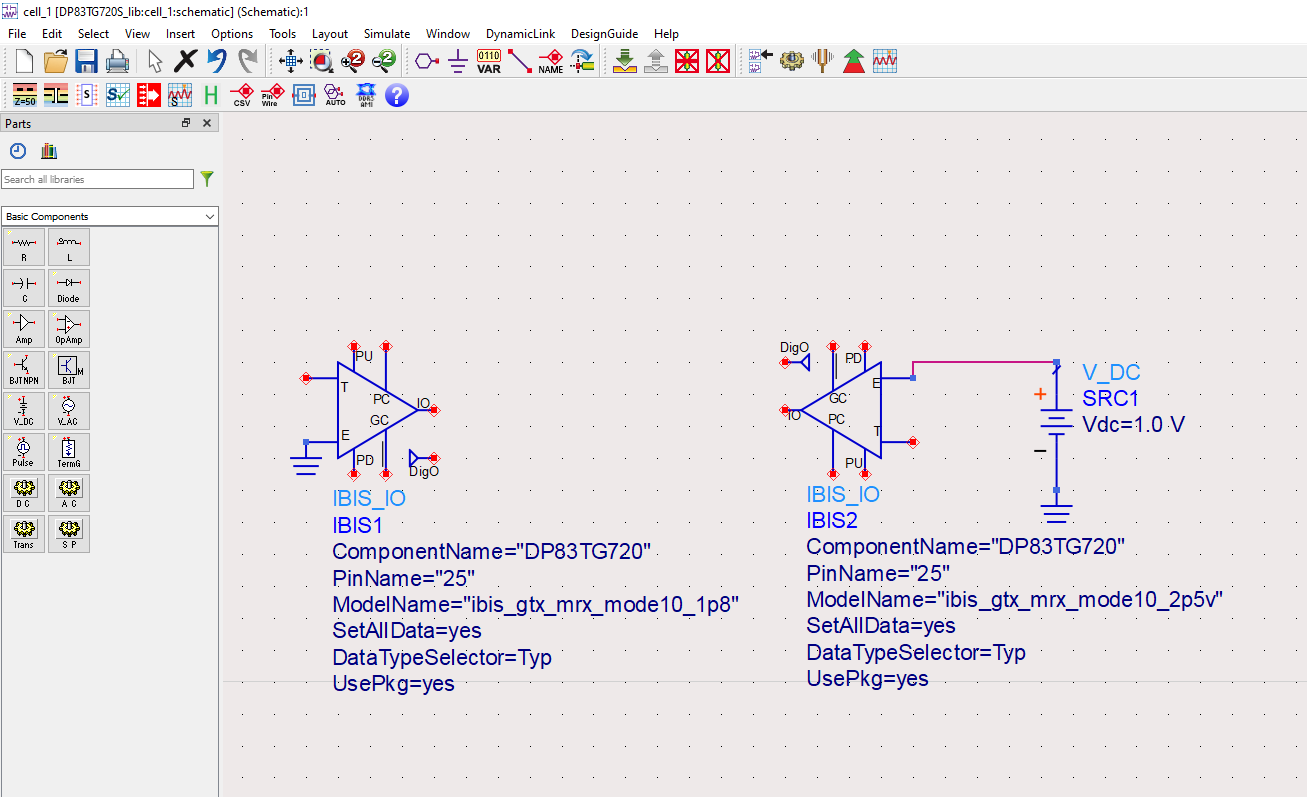Click the Simulate gear icon
Image resolution: width=1307 pixels, height=797 pixels.
click(792, 61)
